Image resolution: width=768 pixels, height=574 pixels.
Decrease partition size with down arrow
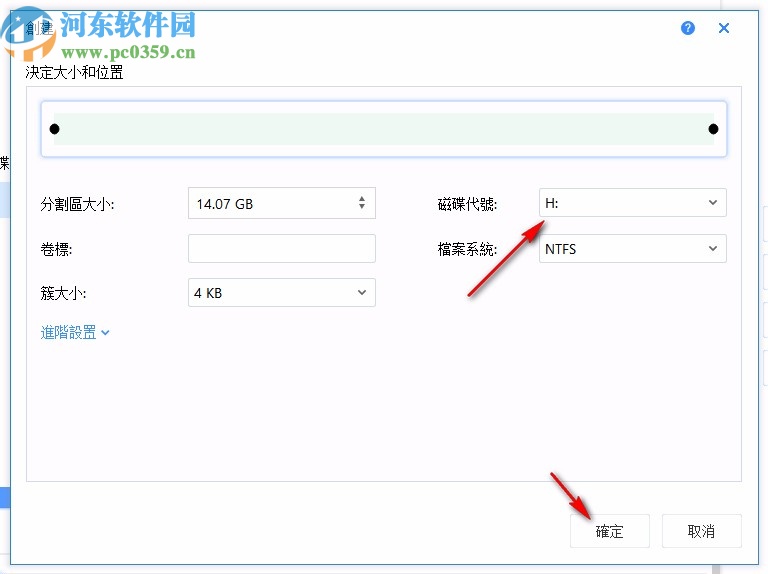point(361,206)
